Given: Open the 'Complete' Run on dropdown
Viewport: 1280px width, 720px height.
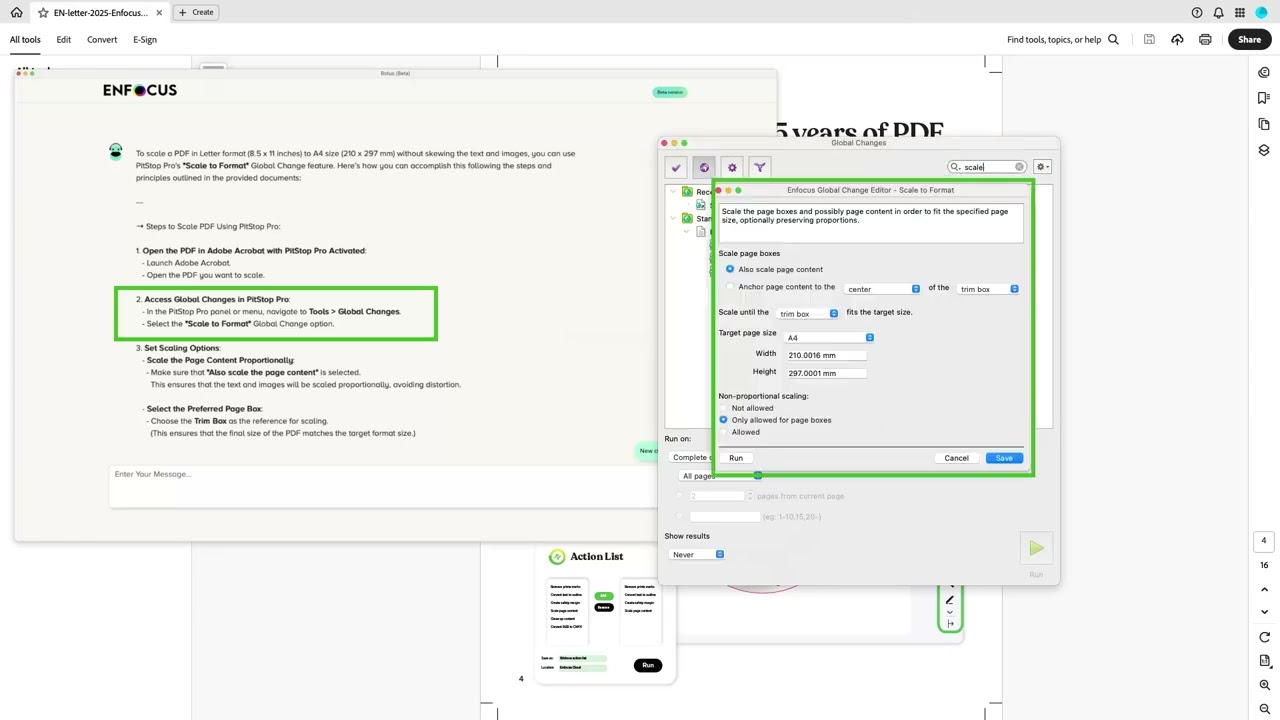Looking at the screenshot, I should pyautogui.click(x=691, y=457).
